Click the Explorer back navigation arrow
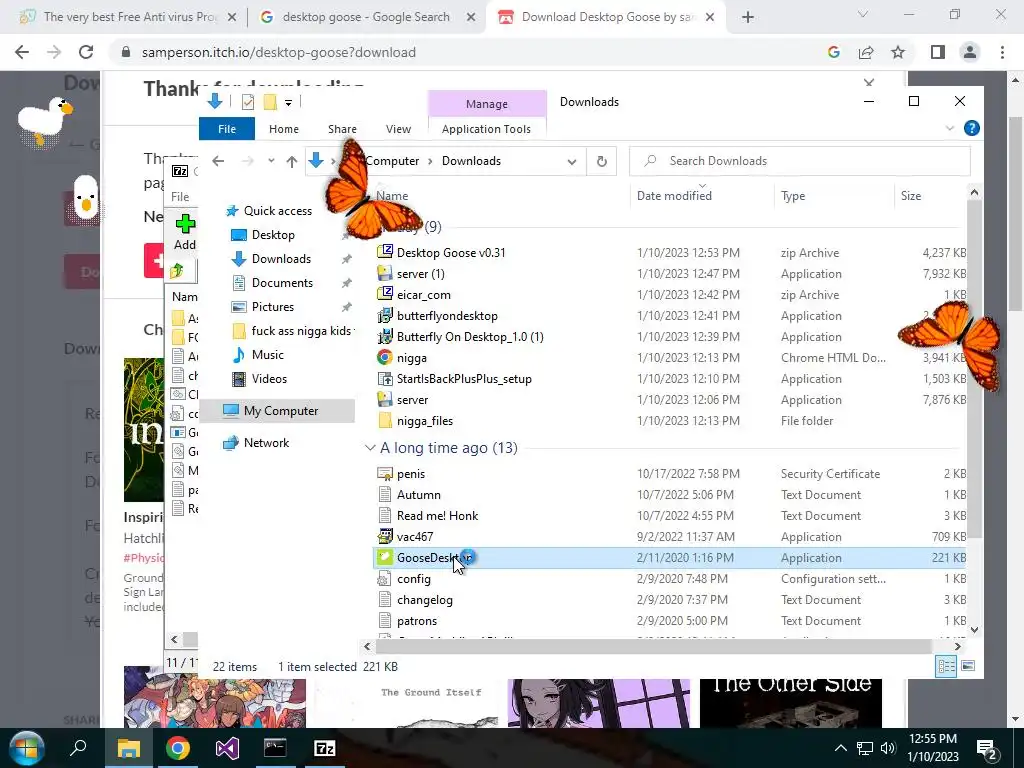The height and width of the screenshot is (768, 1024). point(218,161)
